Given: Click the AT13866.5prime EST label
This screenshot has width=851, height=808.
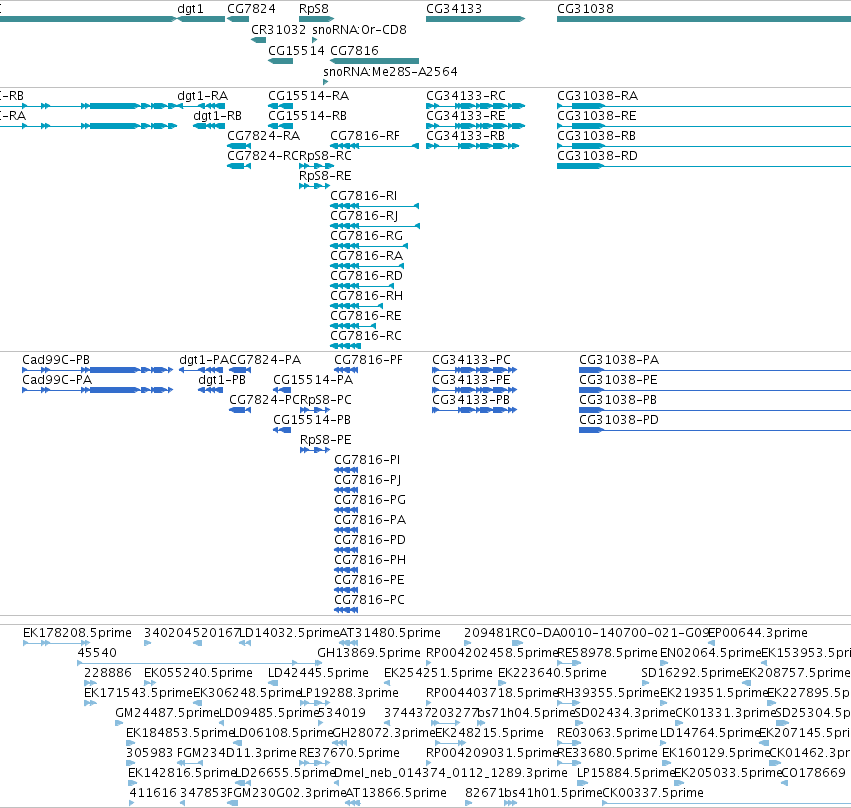Looking at the screenshot, I should pos(396,793).
